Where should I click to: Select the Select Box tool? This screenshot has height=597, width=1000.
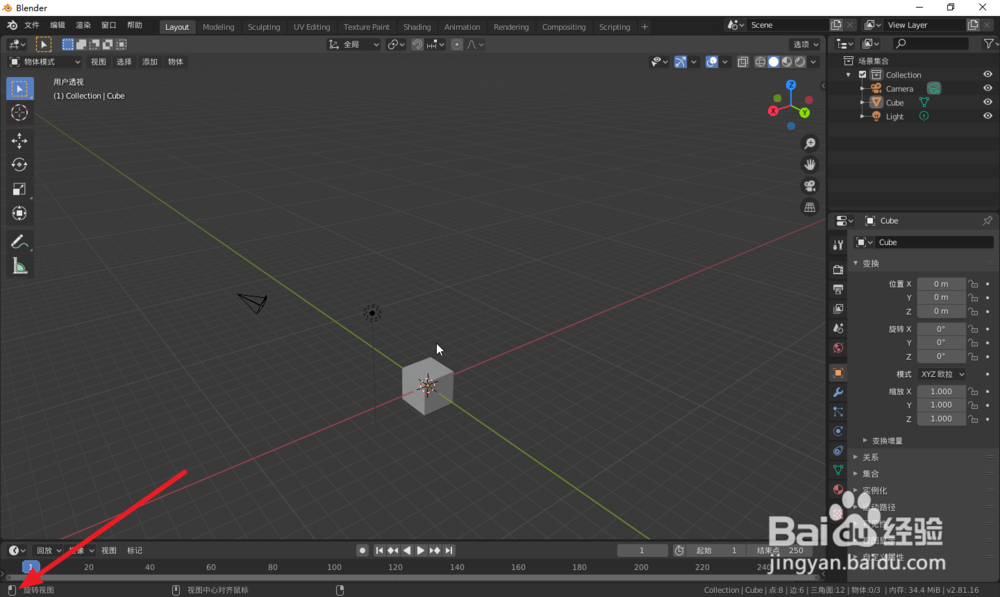pos(20,89)
